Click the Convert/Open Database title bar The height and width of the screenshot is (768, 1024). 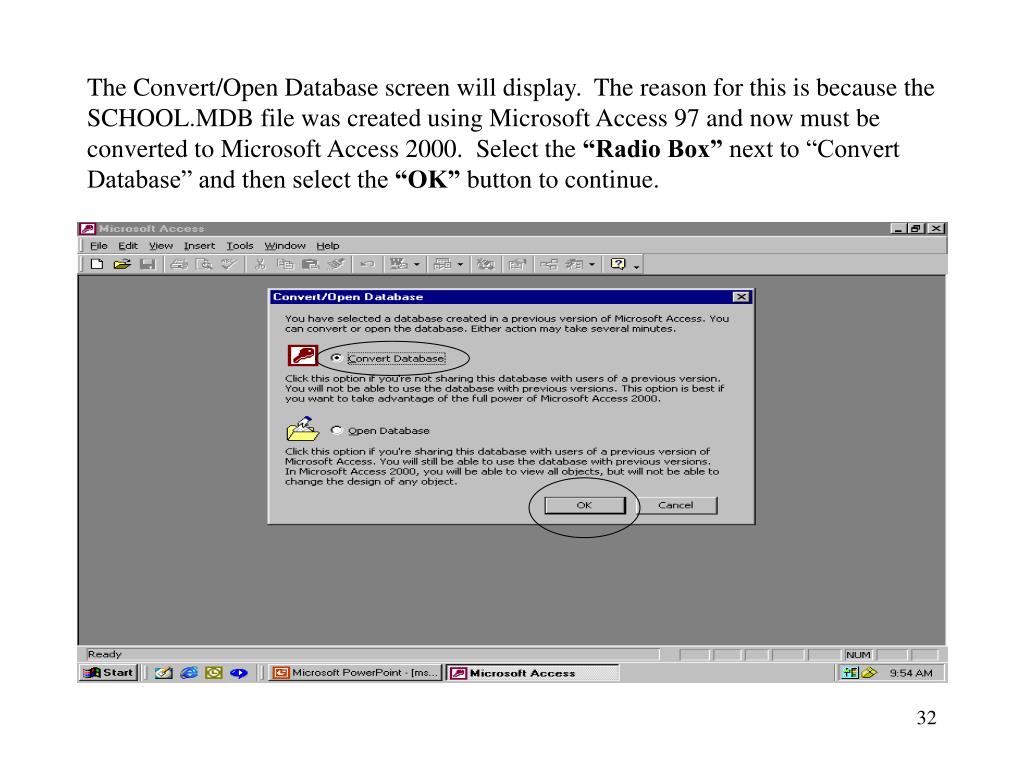(x=511, y=297)
